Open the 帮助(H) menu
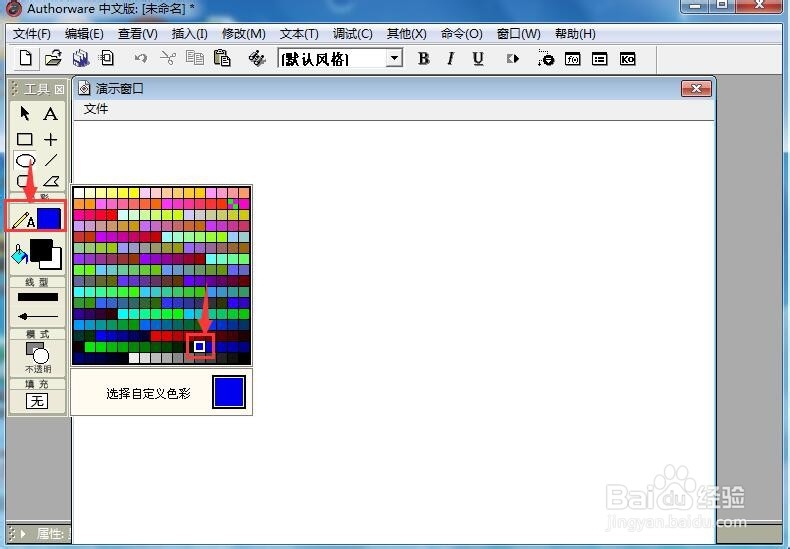The height and width of the screenshot is (549, 790). point(575,34)
